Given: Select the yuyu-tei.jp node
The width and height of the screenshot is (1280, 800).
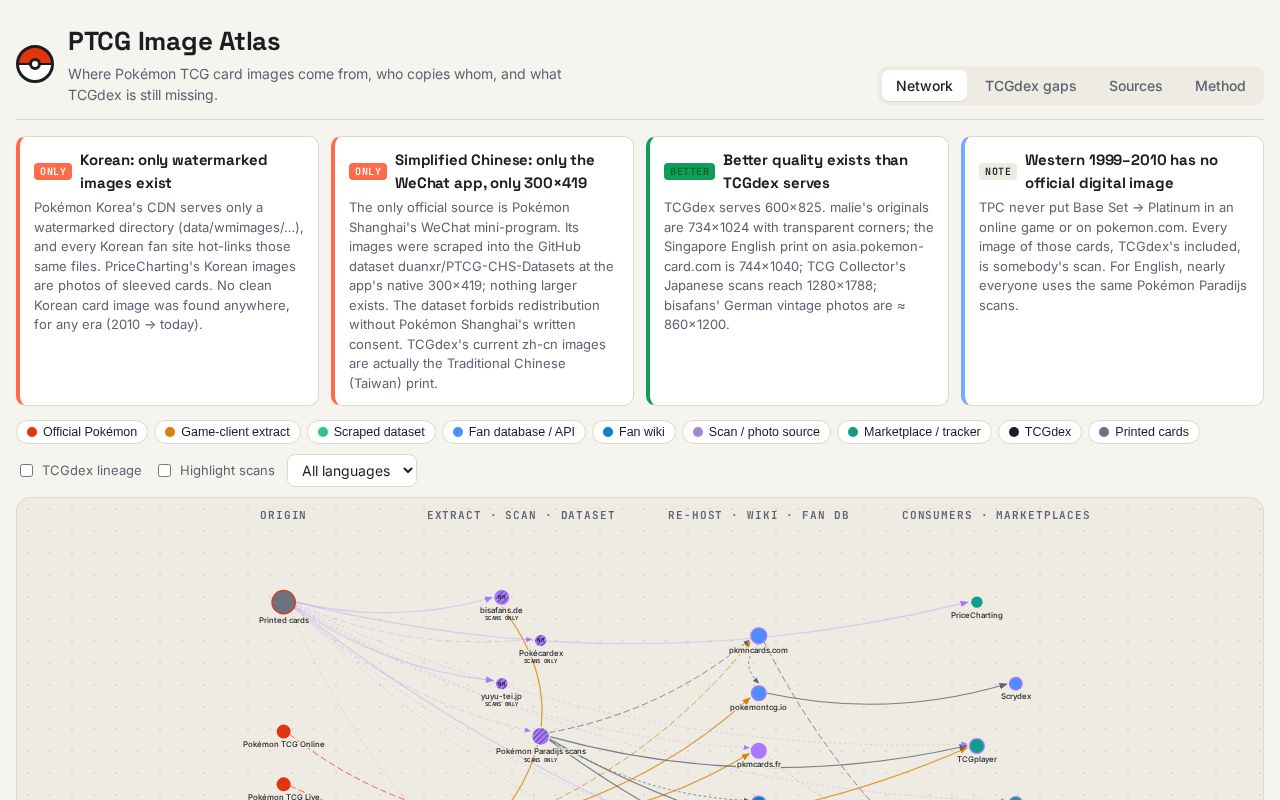Looking at the screenshot, I should pos(502,684).
